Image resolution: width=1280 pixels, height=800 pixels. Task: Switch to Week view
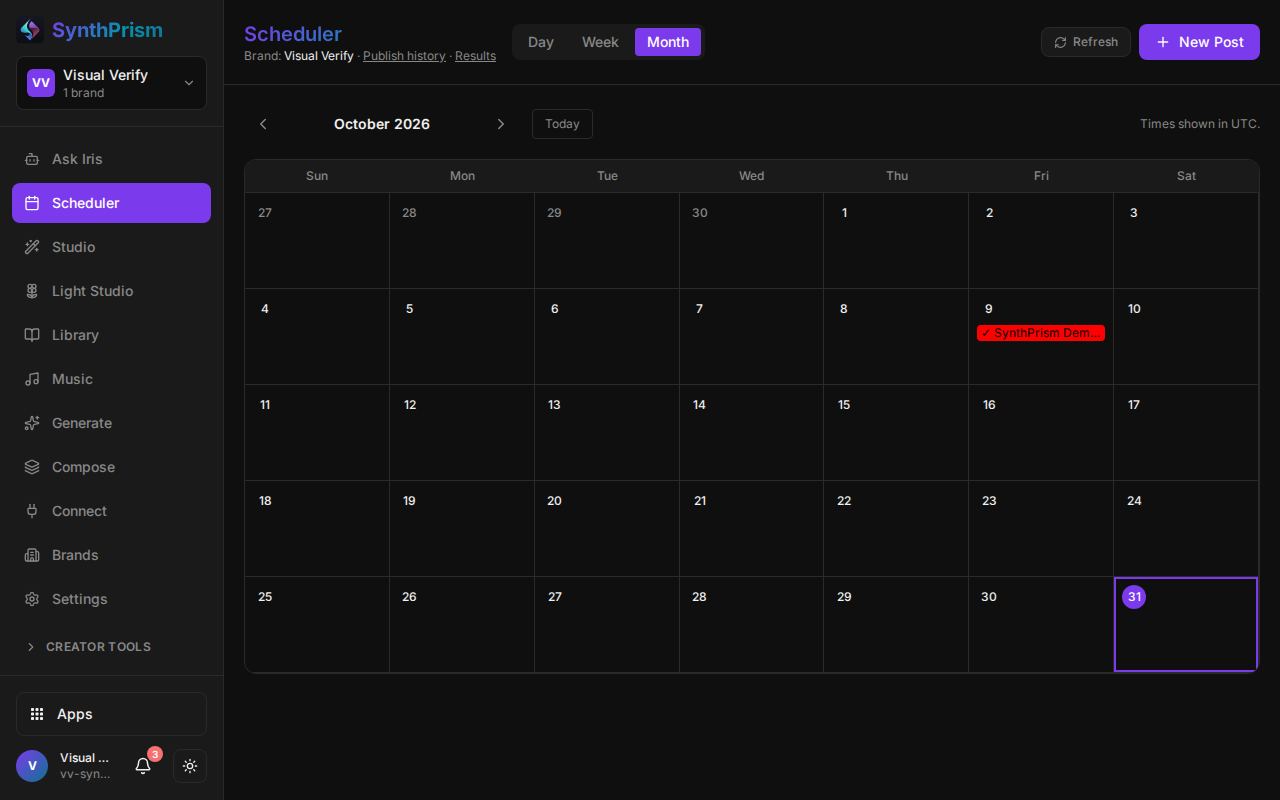pos(600,42)
